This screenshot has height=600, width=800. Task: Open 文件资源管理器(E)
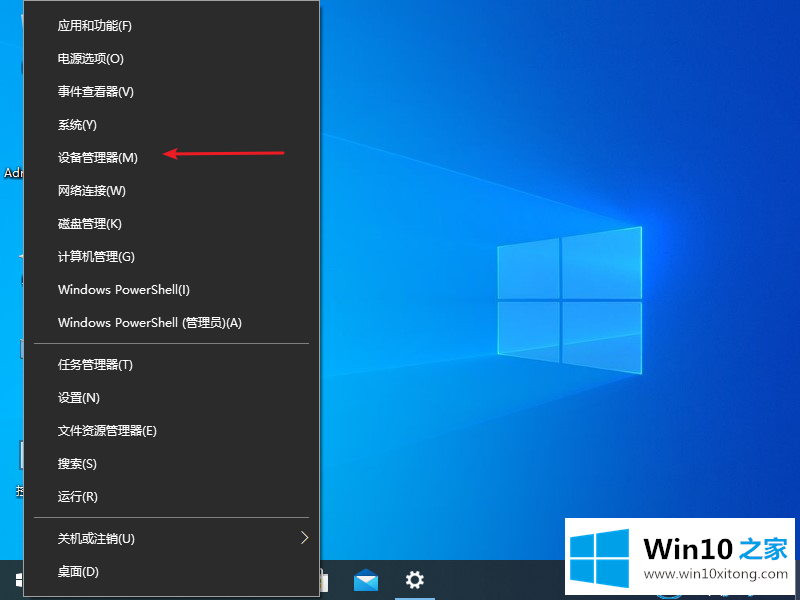tap(107, 431)
